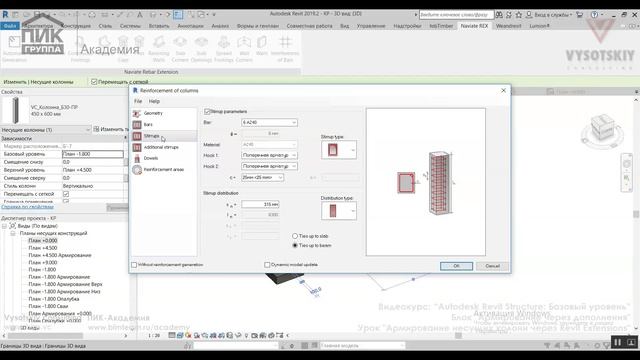Viewport: 640px width, 360px height.
Task: Select План +4.500 Армирование in project browser
Action: (x=60, y=256)
